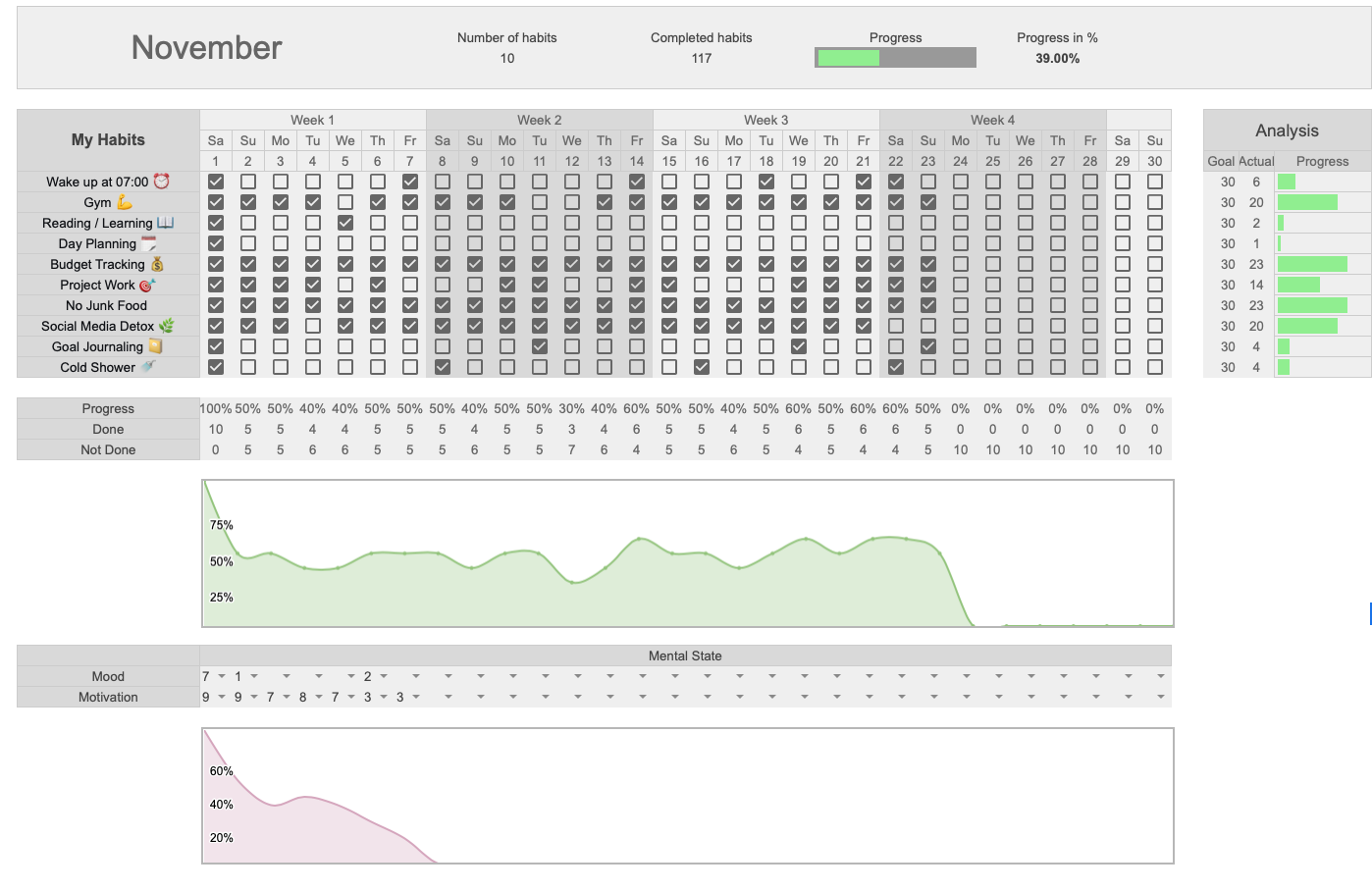
Task: Expand the Mood dropdown showing value 2
Action: pos(384,676)
